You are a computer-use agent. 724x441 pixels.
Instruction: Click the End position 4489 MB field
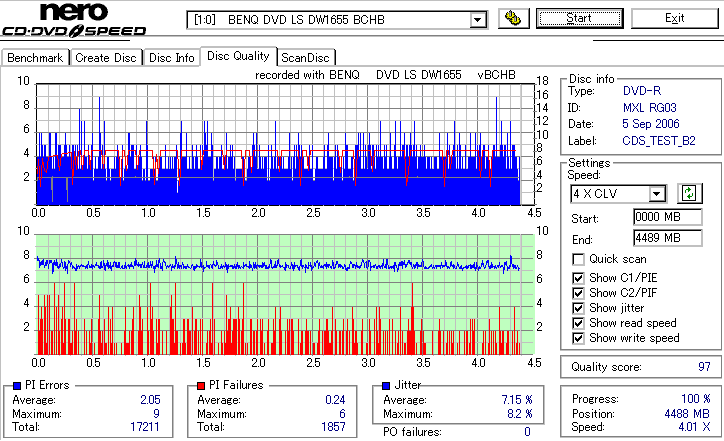pyautogui.click(x=668, y=238)
